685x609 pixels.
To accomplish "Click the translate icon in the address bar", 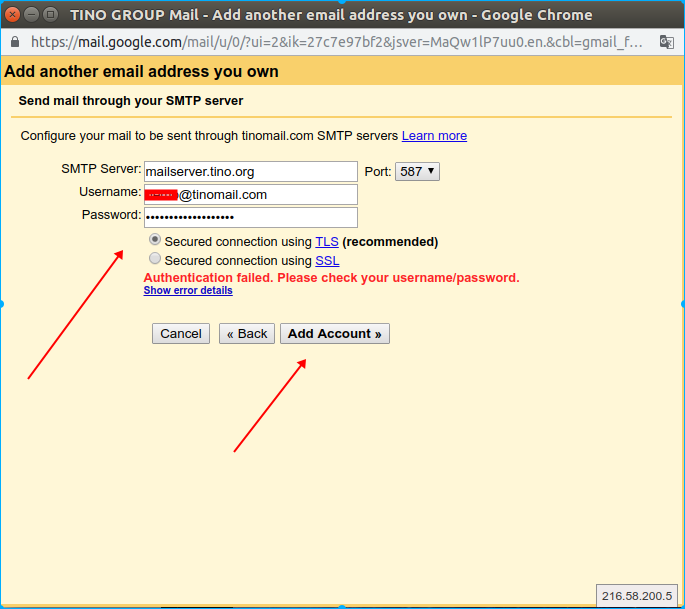I will 666,42.
